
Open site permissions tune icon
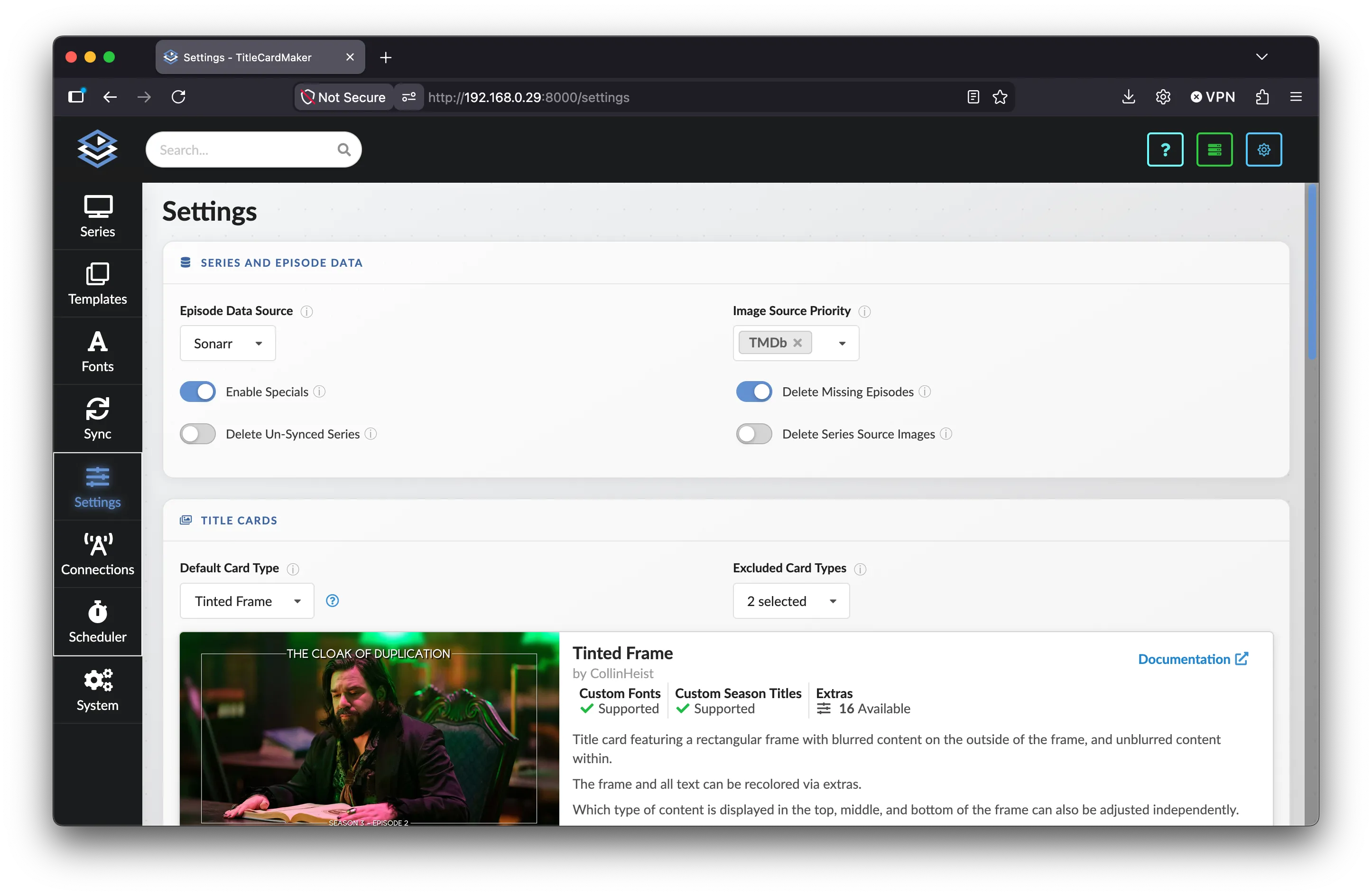[409, 97]
